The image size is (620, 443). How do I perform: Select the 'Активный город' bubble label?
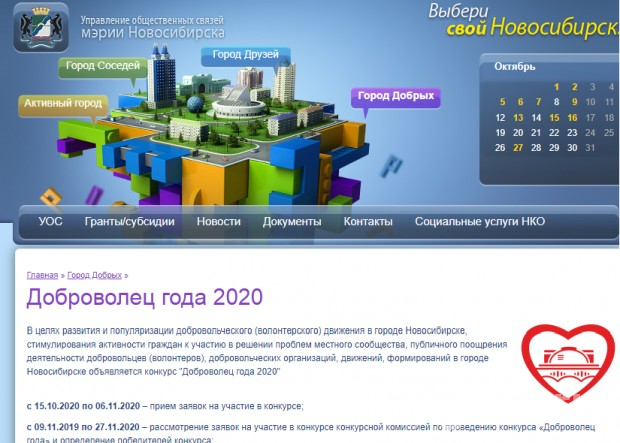[63, 103]
